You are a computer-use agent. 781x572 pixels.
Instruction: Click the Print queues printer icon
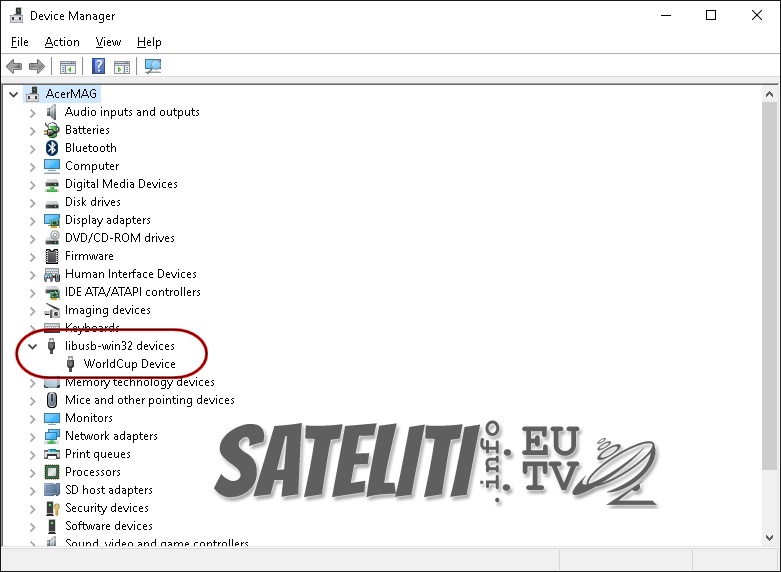[x=52, y=454]
